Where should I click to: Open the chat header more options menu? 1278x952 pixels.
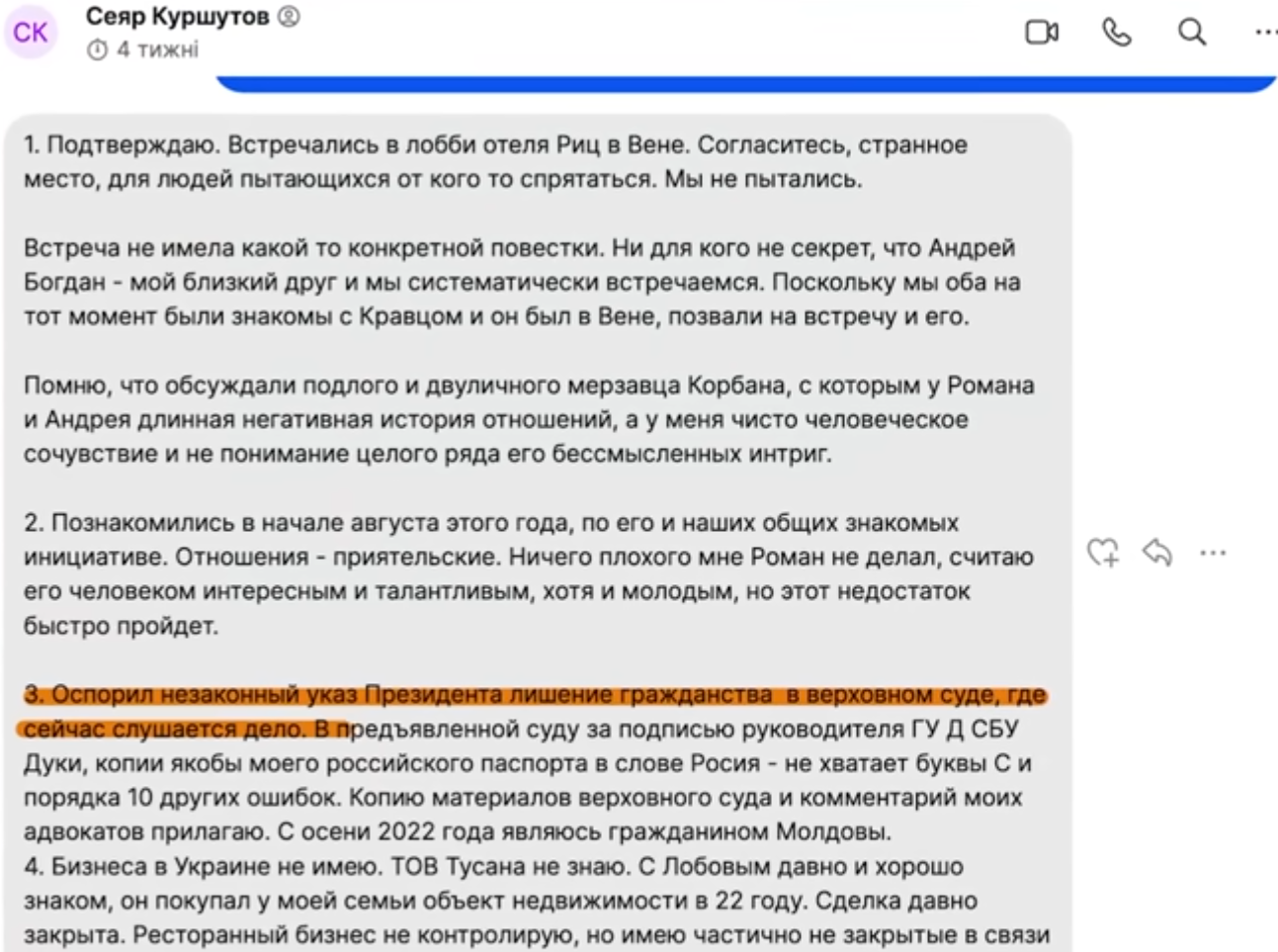[1266, 33]
